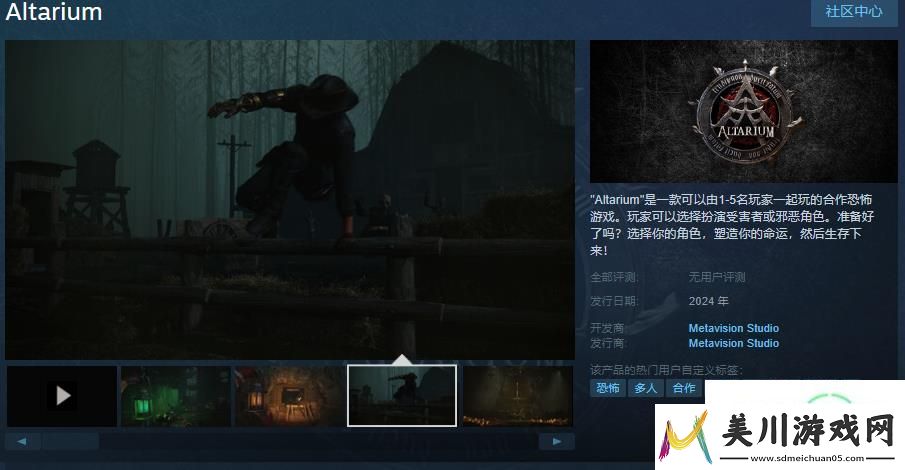
Task: Select the dark candle-lit room thumbnail
Action: [x=518, y=396]
